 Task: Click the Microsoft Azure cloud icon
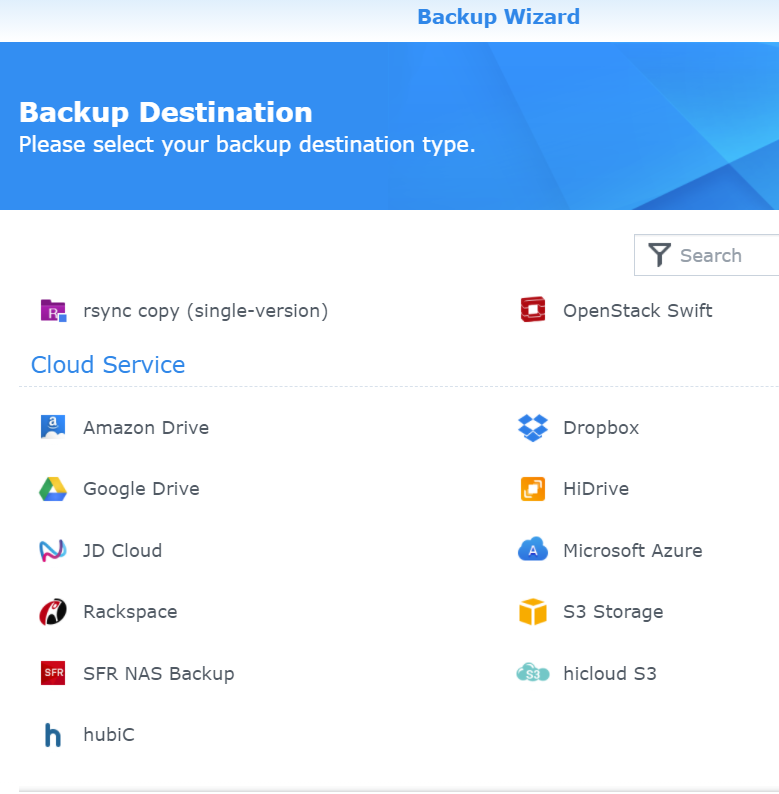click(533, 549)
